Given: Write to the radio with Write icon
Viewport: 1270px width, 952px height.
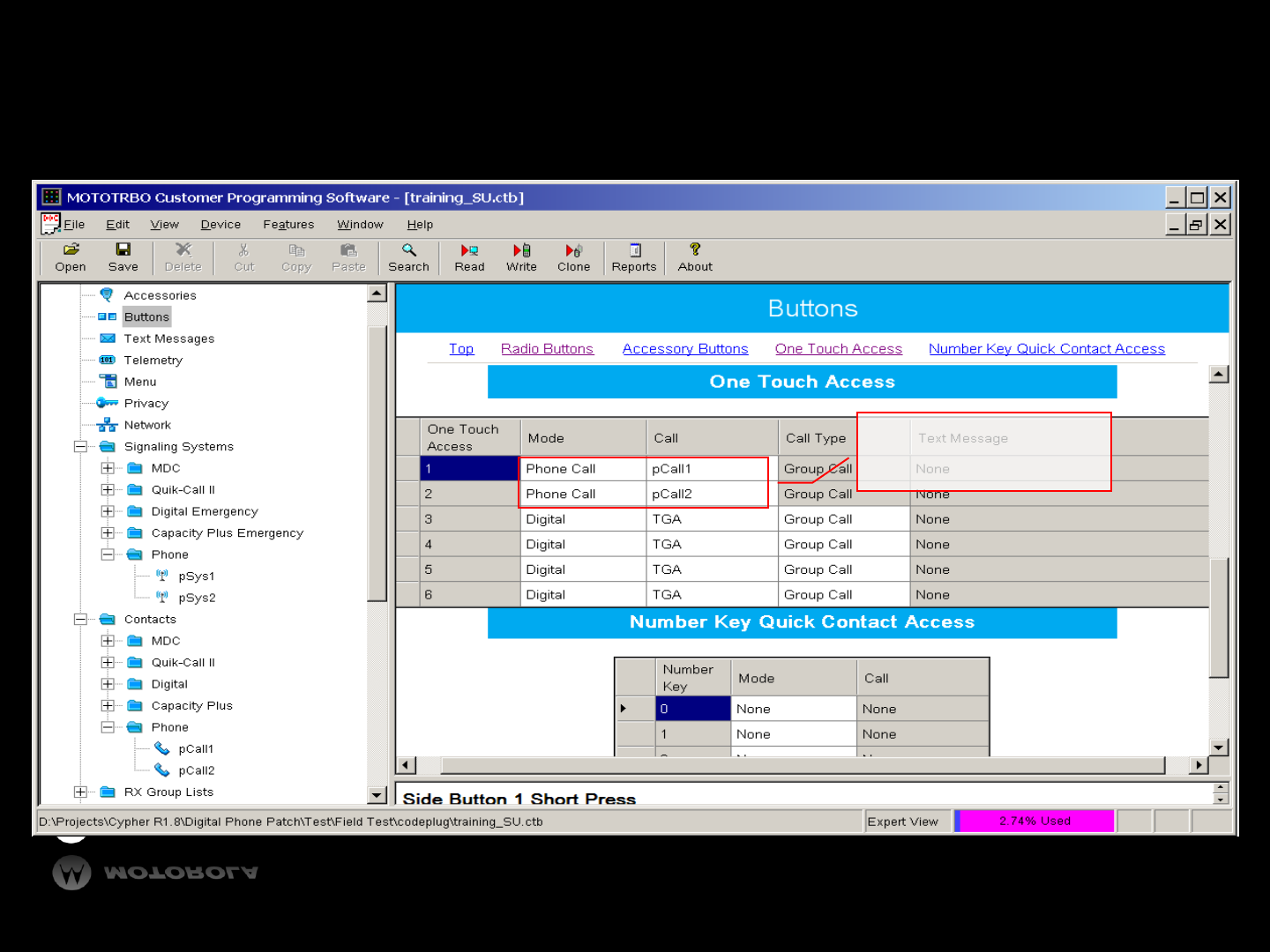Looking at the screenshot, I should [521, 250].
